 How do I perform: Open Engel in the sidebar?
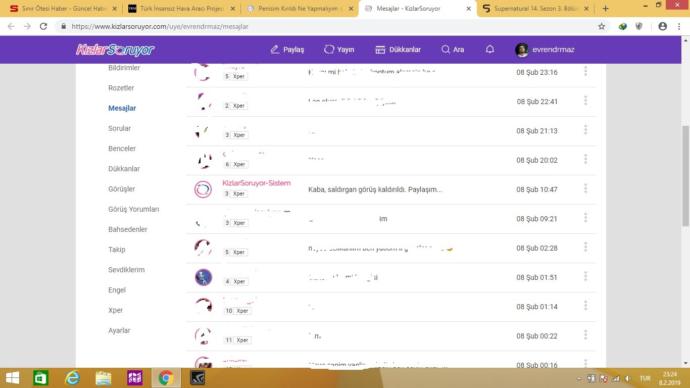coord(117,290)
